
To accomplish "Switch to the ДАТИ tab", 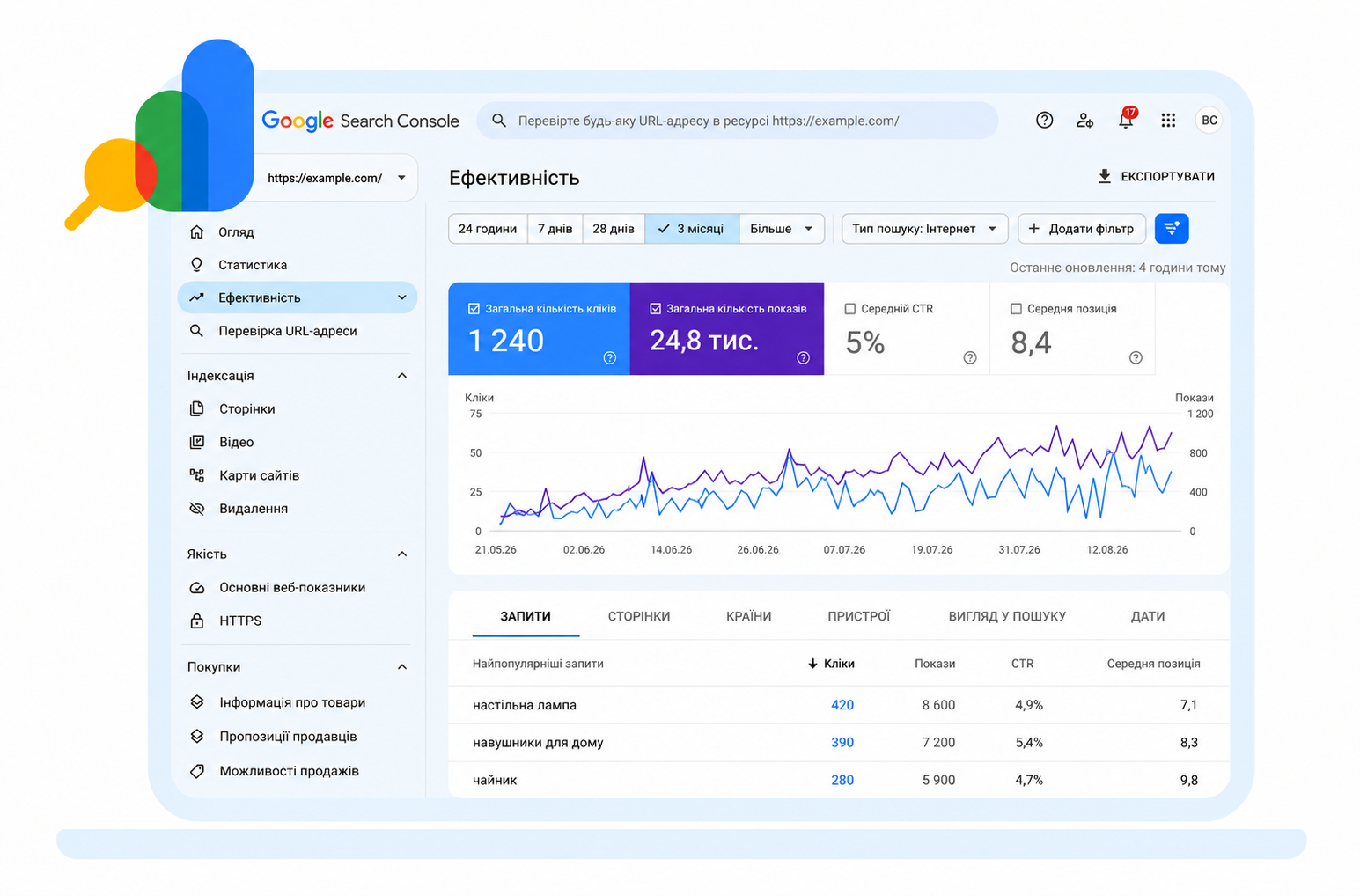I will tap(1148, 616).
